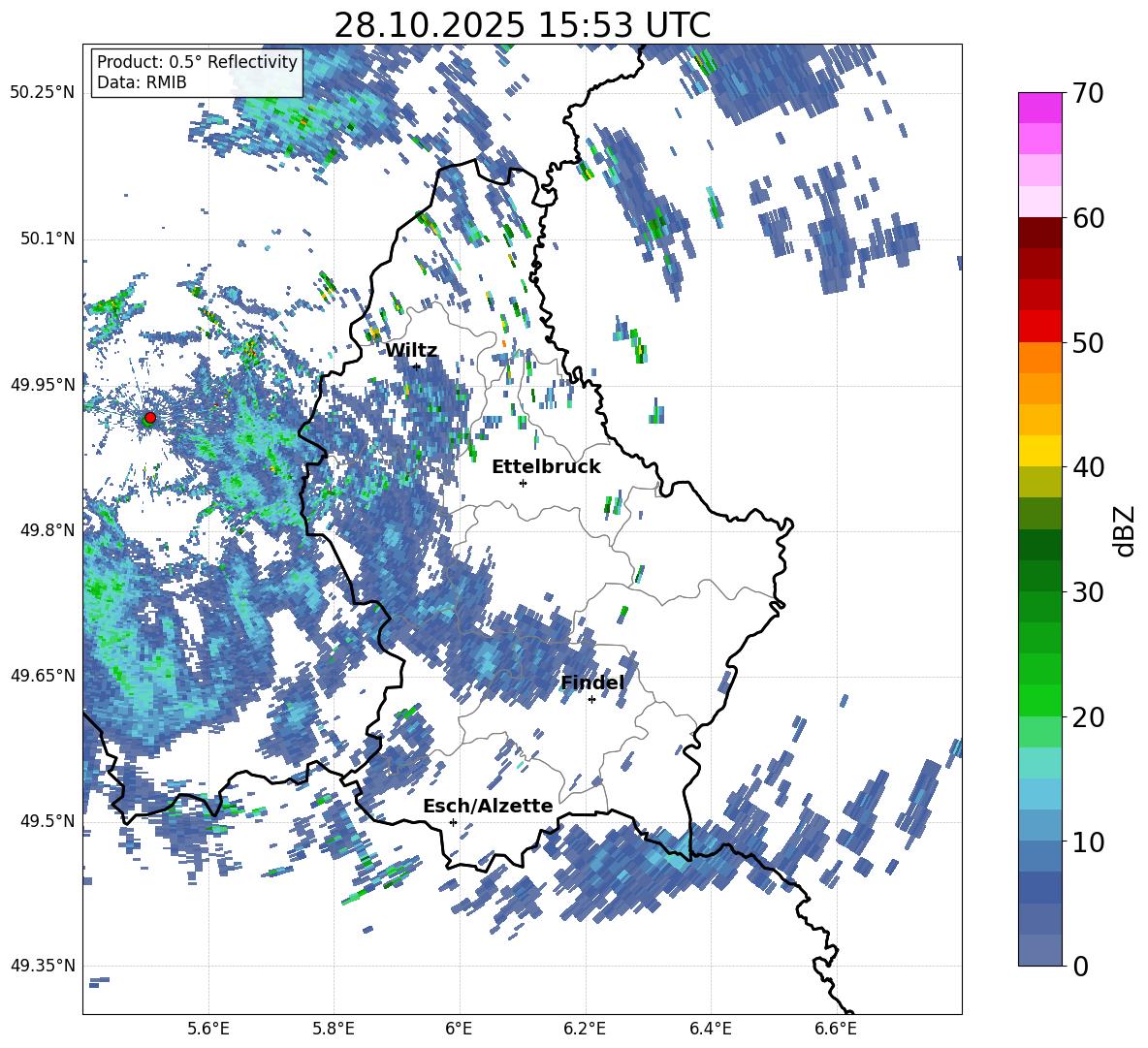This screenshot has height=1048, width=1148.
Task: Click the 20 tick label on colorbar
Action: click(1089, 716)
